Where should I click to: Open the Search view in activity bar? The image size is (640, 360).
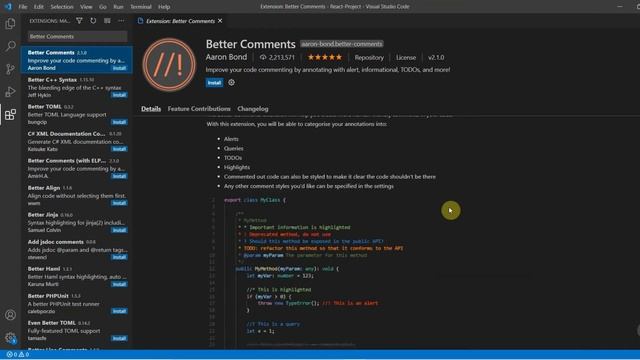pyautogui.click(x=10, y=46)
